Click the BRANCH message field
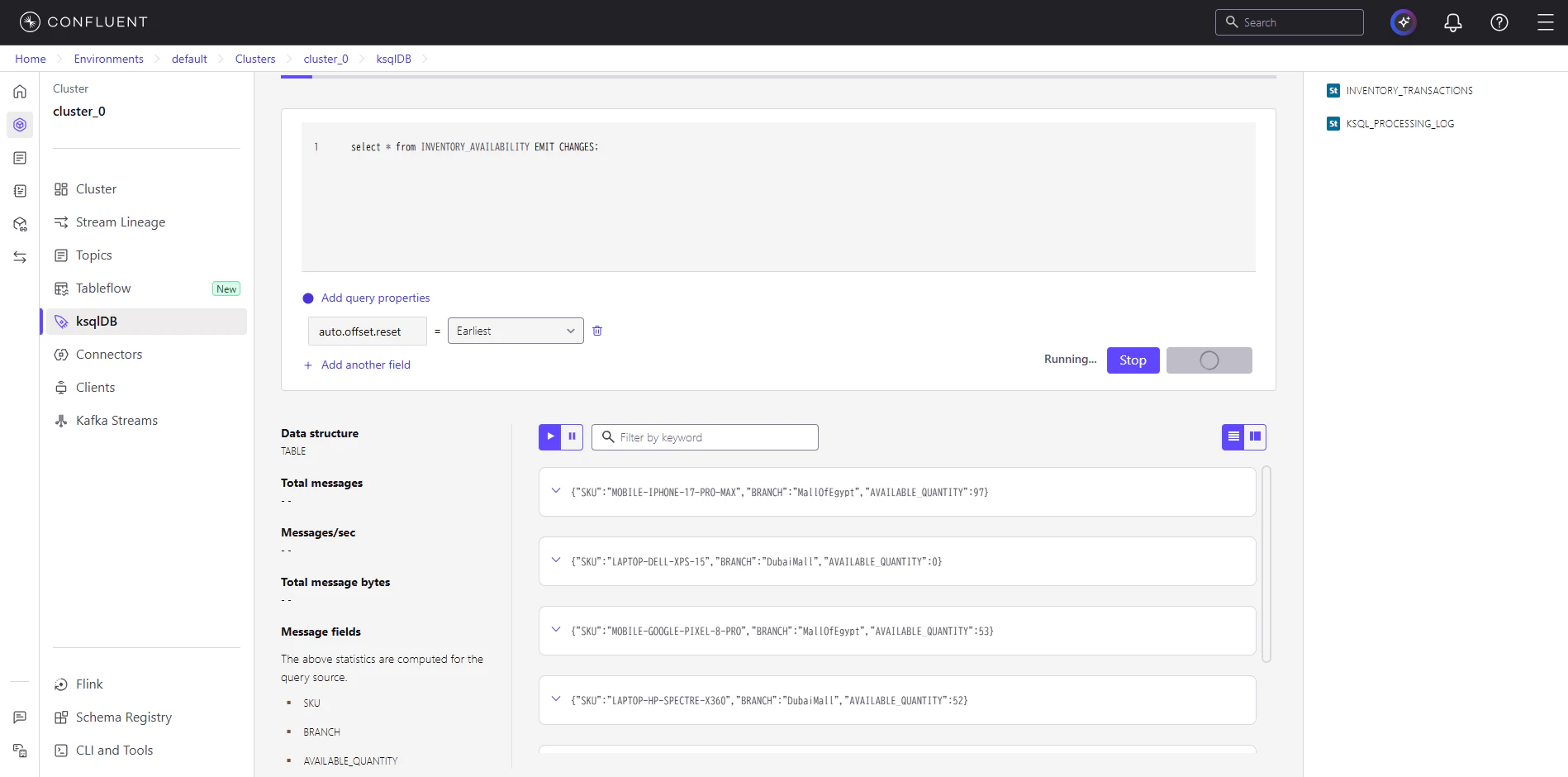 coord(321,732)
